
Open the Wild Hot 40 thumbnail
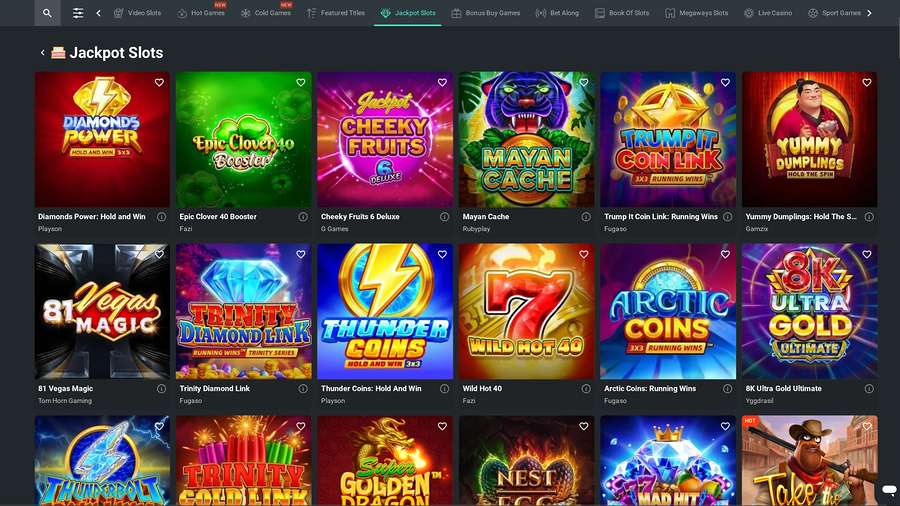pyautogui.click(x=527, y=312)
